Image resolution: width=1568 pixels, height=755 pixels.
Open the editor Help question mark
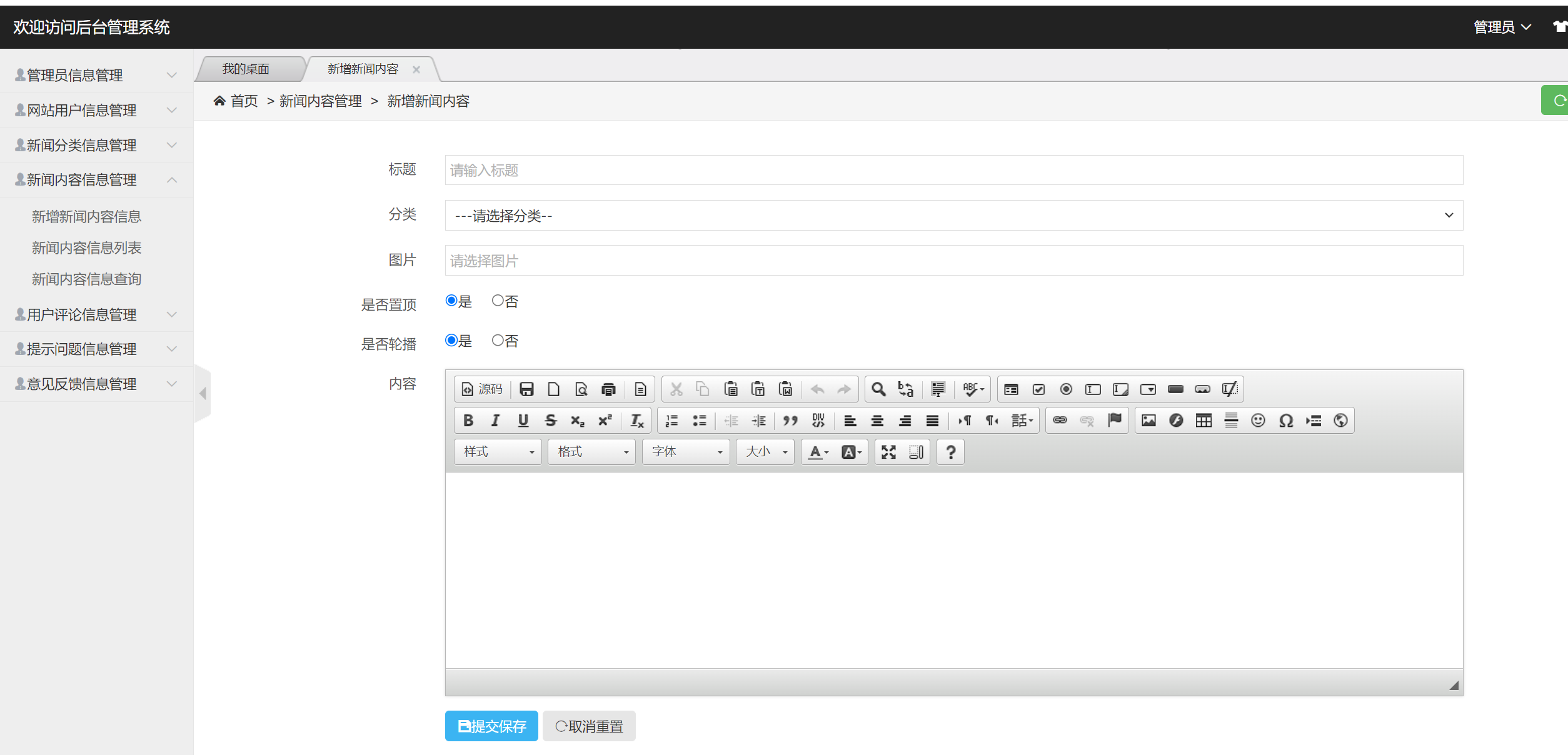[951, 452]
